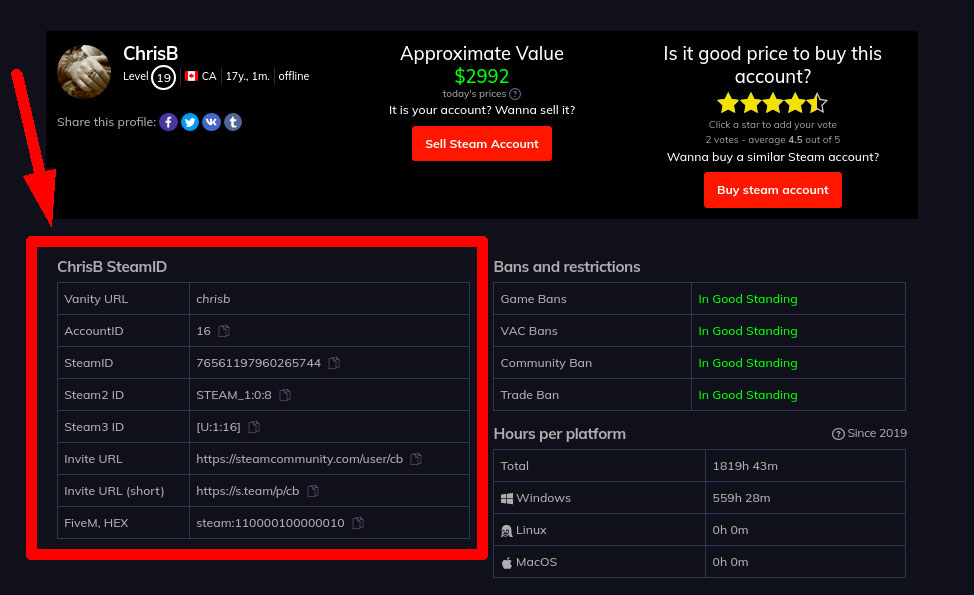
Task: Copy the Steam2 ID value
Action: pos(285,395)
